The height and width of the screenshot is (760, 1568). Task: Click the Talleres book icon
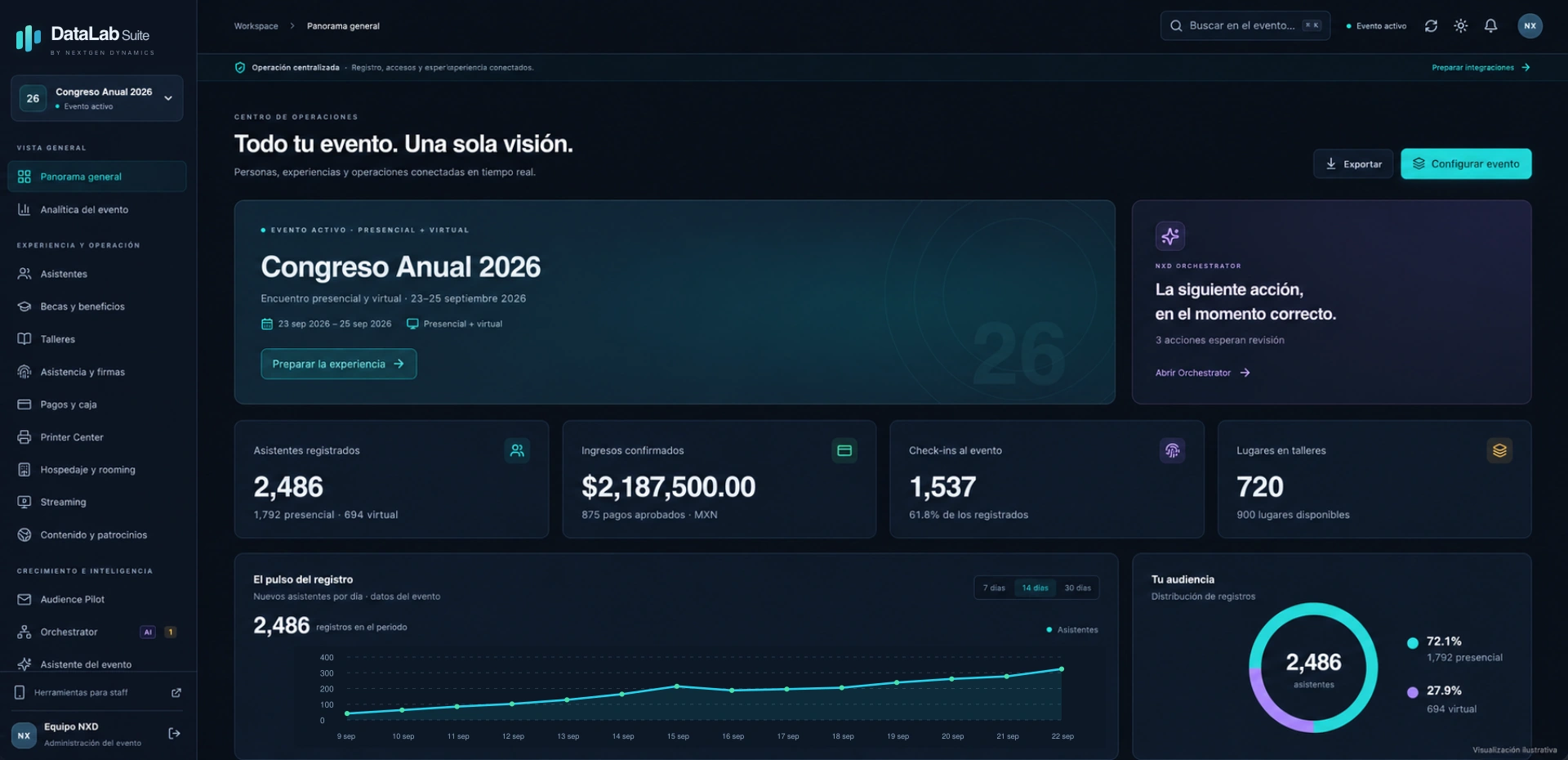[x=24, y=339]
